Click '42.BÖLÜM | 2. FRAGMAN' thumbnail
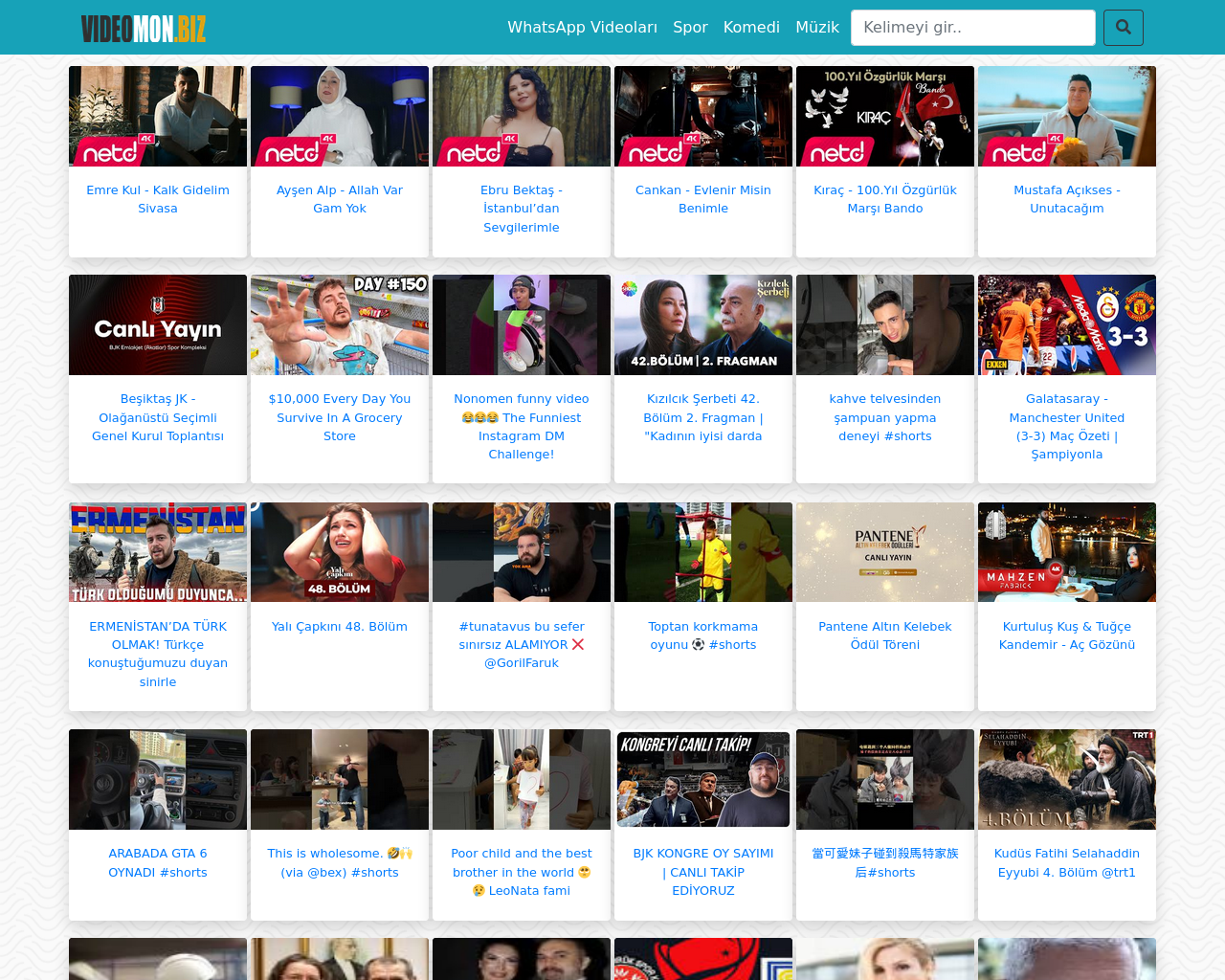This screenshot has width=1225, height=980. point(703,324)
